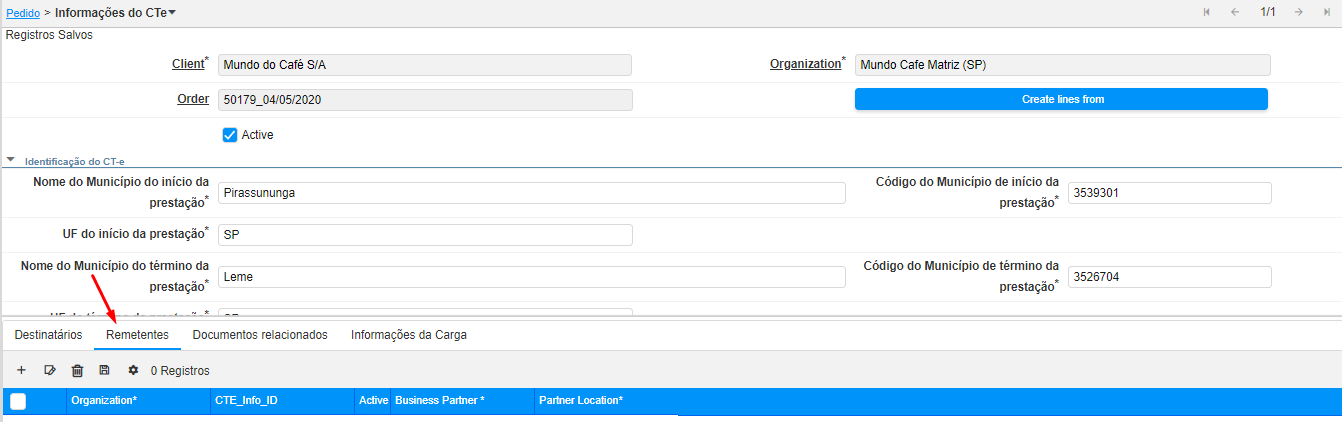The image size is (1342, 422).
Task: Go to the previous record arrow
Action: 1235,12
